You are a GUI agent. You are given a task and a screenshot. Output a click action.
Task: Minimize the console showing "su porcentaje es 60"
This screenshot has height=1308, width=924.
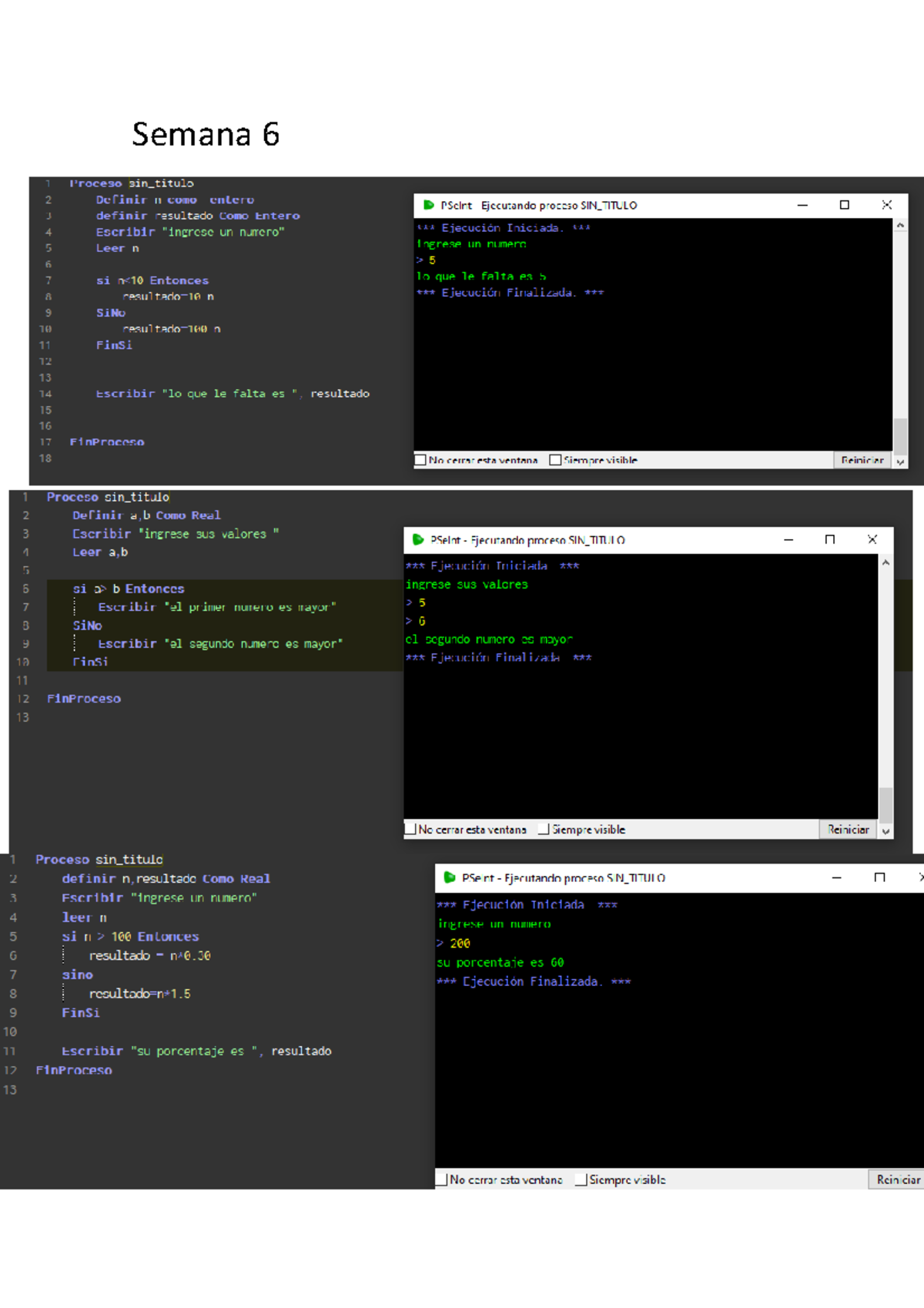click(x=836, y=877)
